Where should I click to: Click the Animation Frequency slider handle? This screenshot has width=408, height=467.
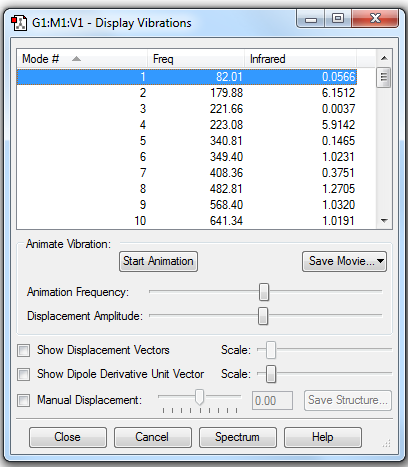[264, 292]
